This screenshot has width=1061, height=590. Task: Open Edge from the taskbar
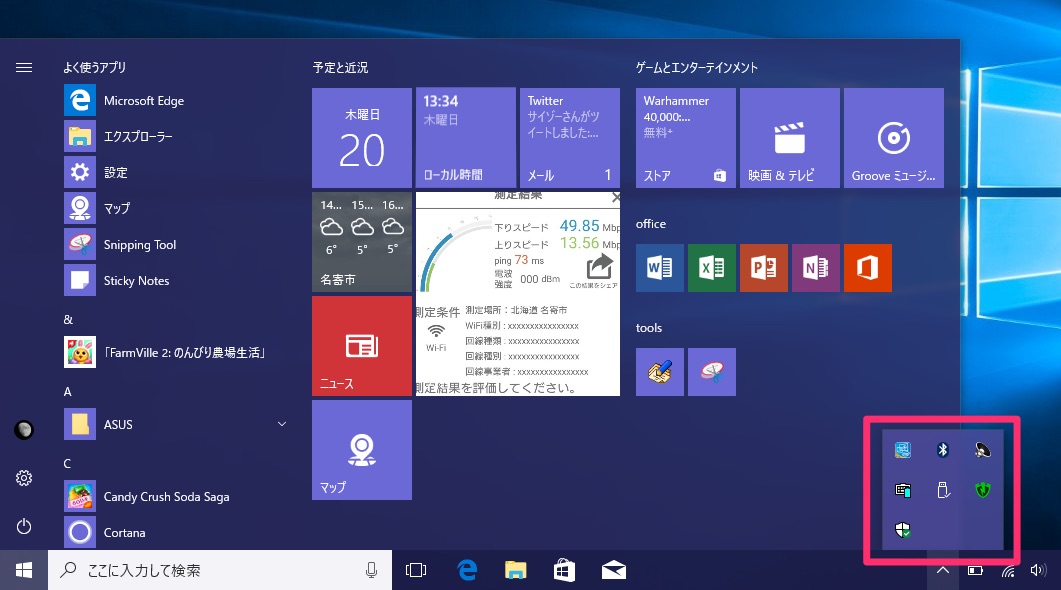pyautogui.click(x=467, y=570)
